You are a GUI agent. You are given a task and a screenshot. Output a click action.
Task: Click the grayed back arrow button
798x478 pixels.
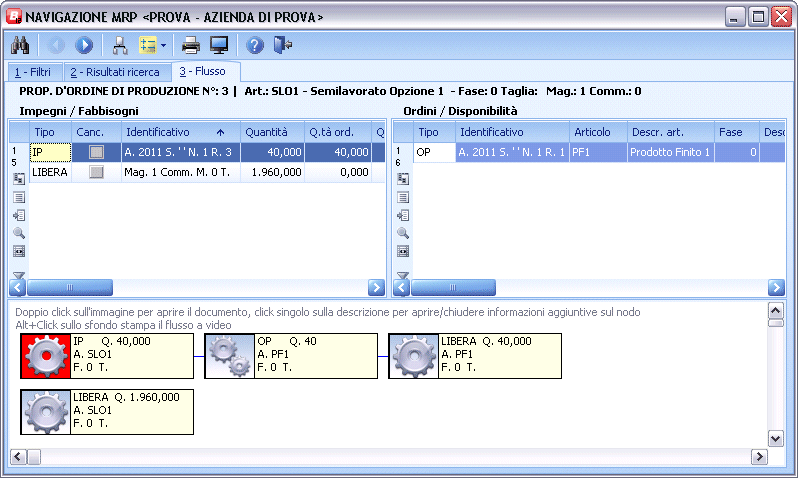pyautogui.click(x=56, y=45)
